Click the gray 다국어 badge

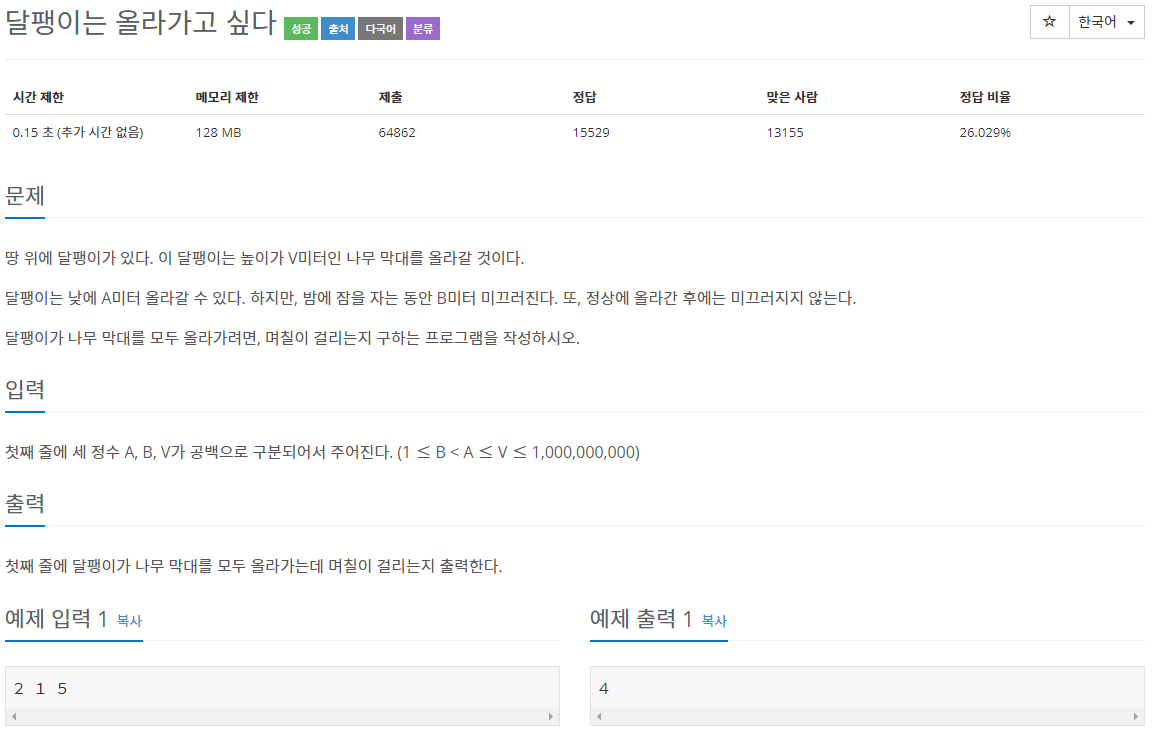[x=380, y=29]
